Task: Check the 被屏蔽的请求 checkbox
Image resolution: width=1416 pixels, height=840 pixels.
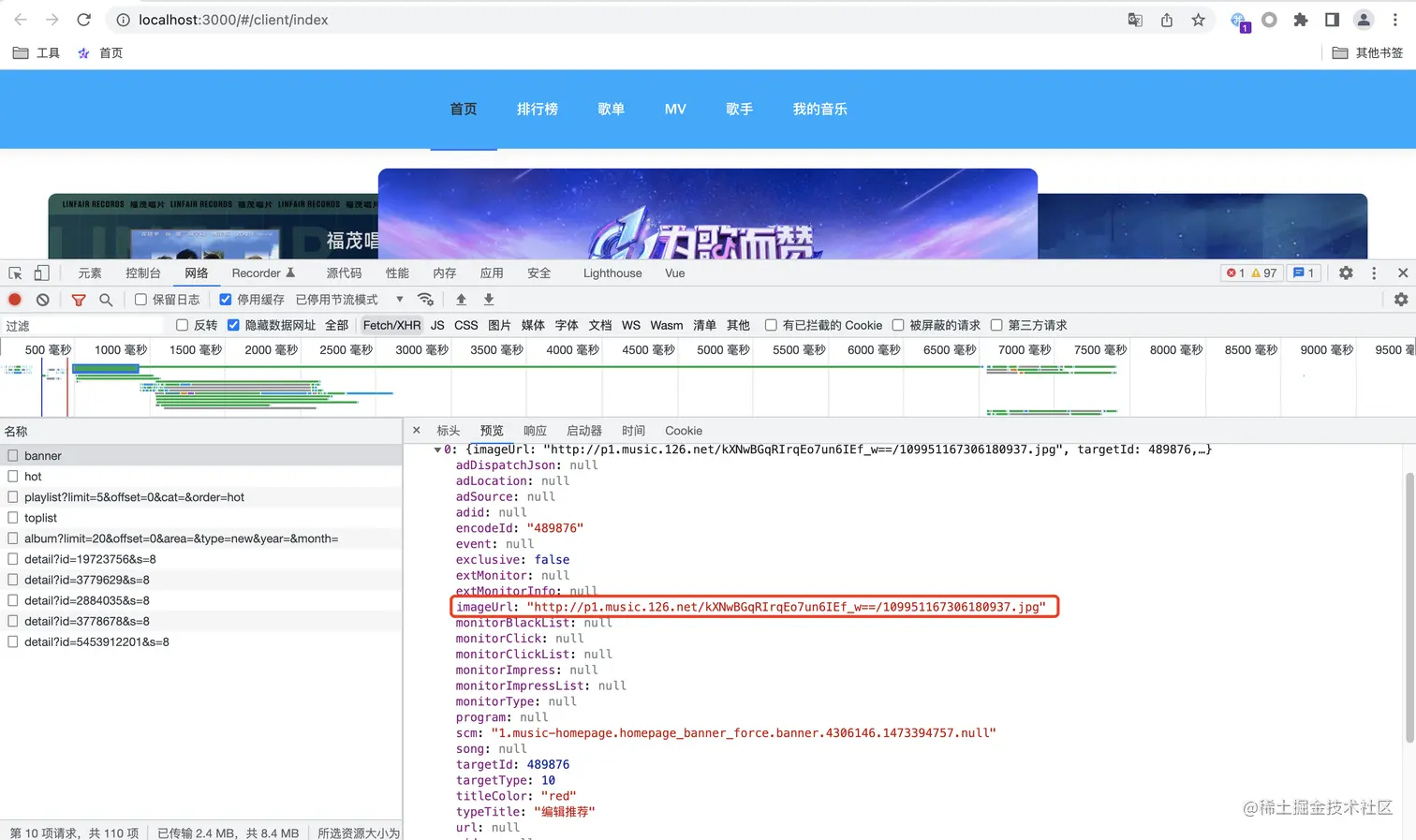Action: 898,325
